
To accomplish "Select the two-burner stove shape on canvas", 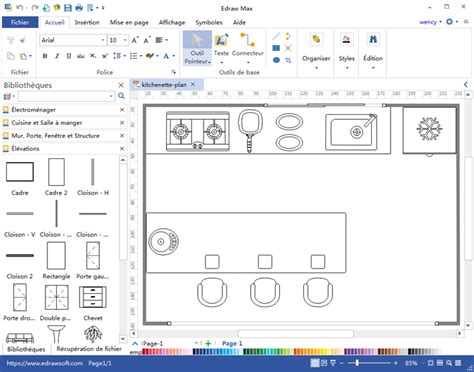I will coord(198,131).
